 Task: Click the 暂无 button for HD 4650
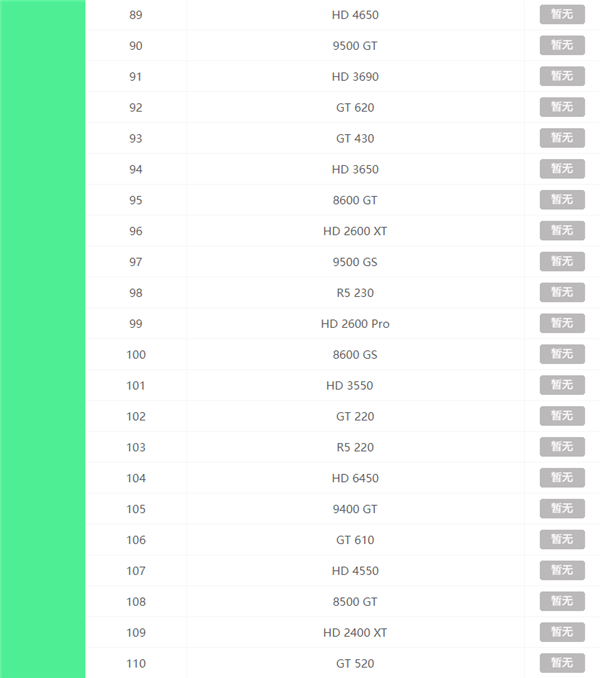(x=562, y=15)
